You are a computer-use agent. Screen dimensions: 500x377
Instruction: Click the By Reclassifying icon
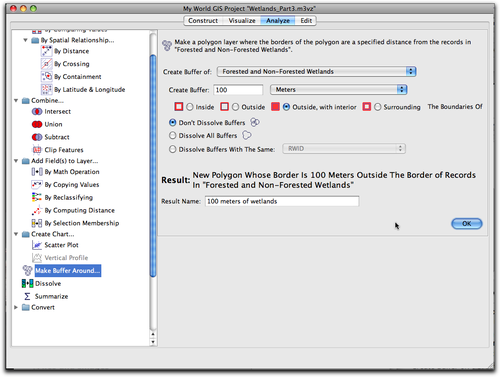[x=37, y=197]
